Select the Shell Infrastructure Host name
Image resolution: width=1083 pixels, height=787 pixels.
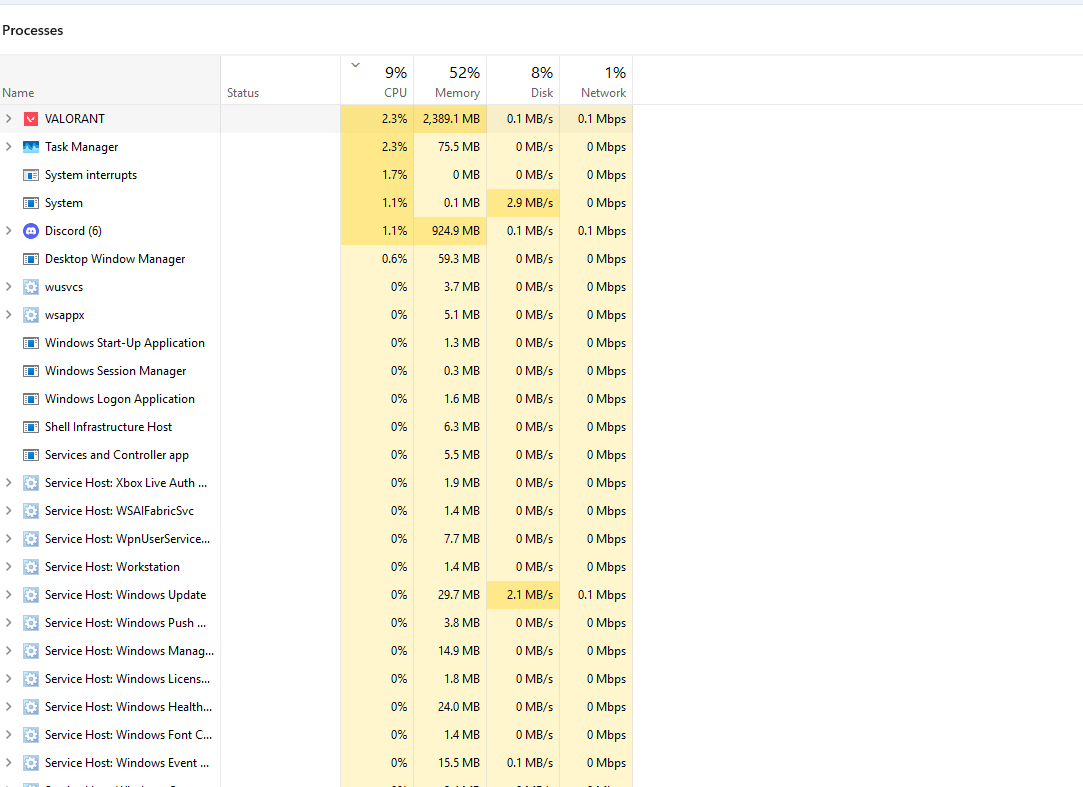point(108,427)
